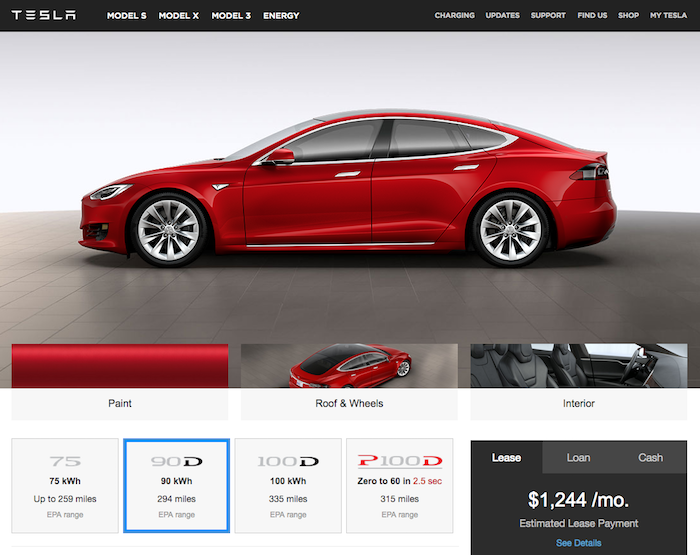Open the Model X menu
This screenshot has width=700, height=555.
pos(179,16)
